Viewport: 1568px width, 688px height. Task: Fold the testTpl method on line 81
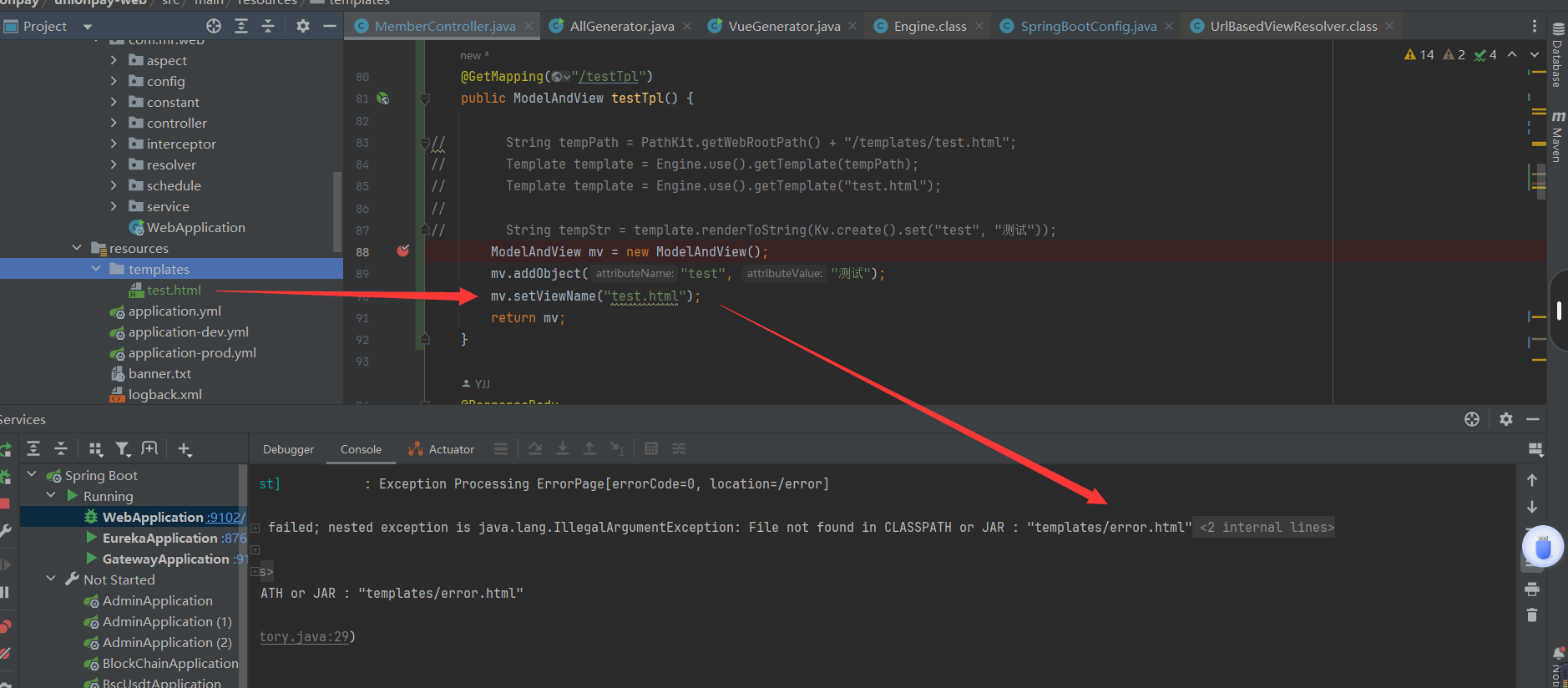(x=425, y=99)
